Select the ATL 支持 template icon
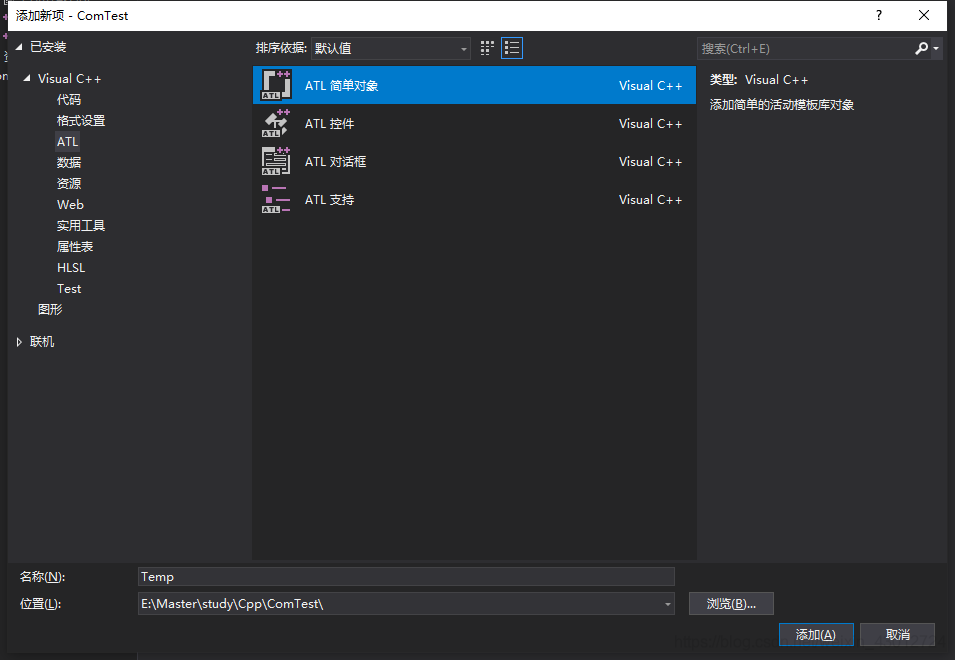Screen dimensions: 955x660 276,199
